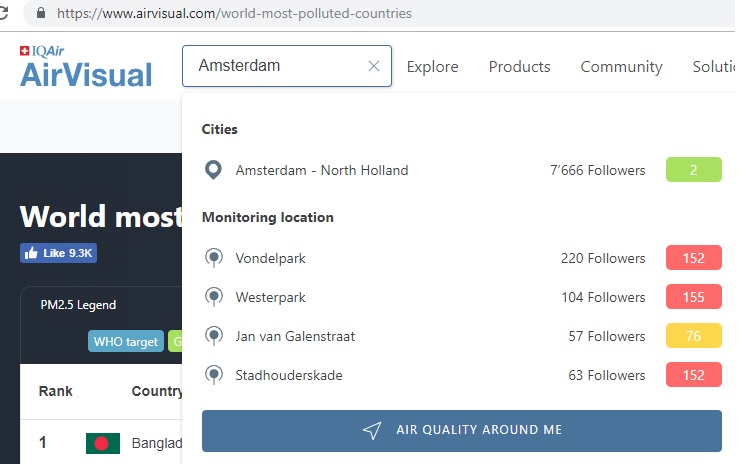Click the 220 Followers text for Vondelpark
This screenshot has width=740, height=464.
point(603,258)
